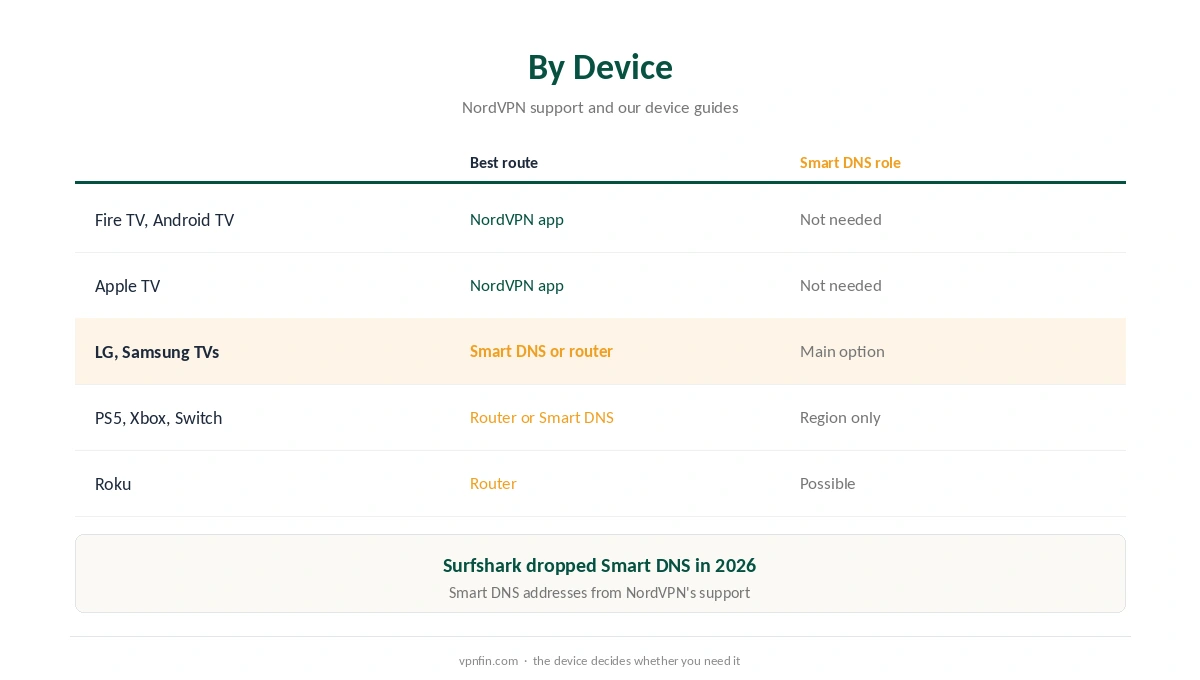The width and height of the screenshot is (1200, 680).
Task: Click the 'Possible' cell
Action: (828, 483)
